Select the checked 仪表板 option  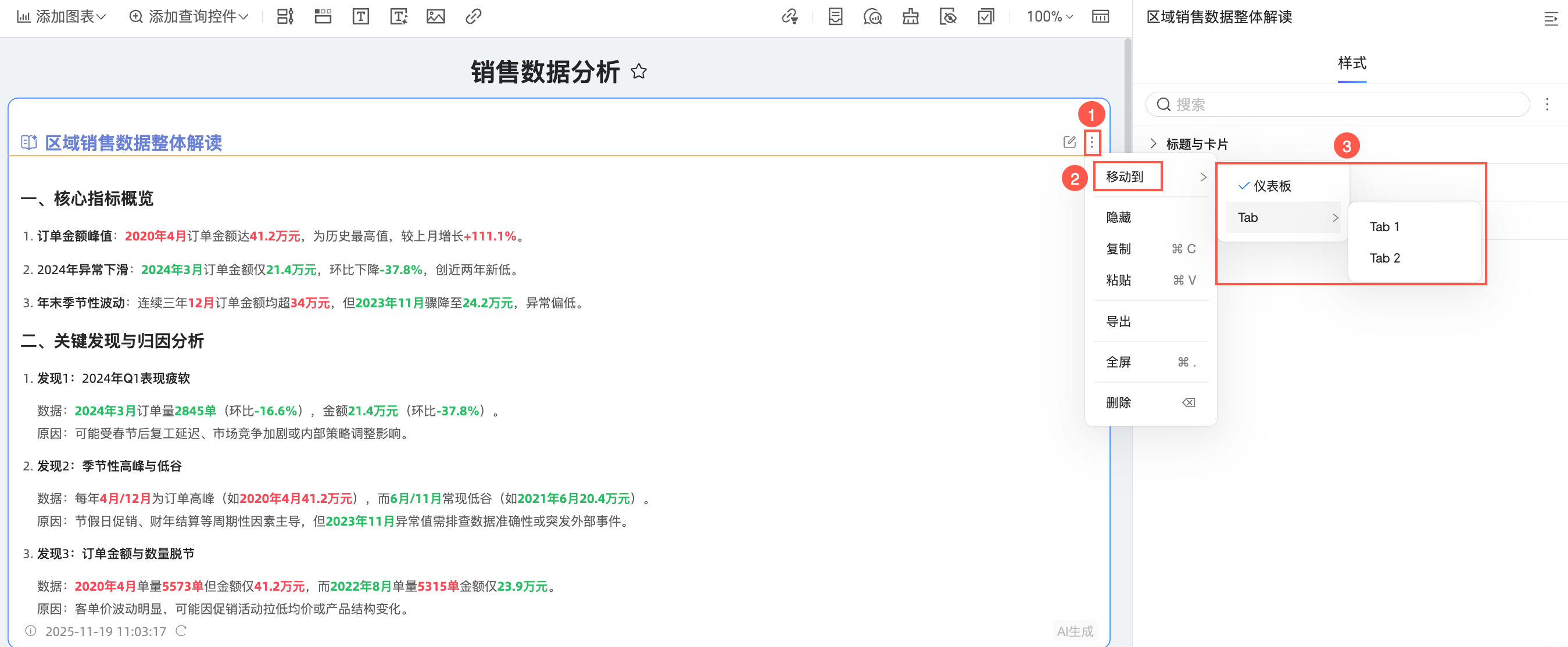coord(1272,186)
